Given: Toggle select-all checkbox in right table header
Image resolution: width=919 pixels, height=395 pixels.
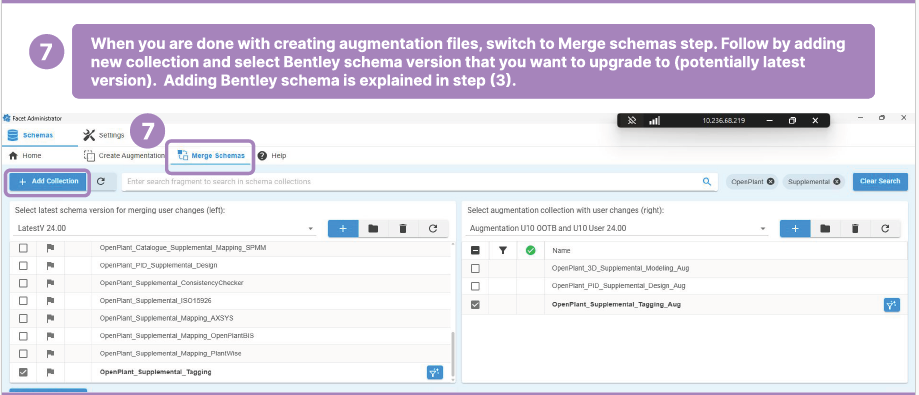Looking at the screenshot, I should (x=475, y=251).
